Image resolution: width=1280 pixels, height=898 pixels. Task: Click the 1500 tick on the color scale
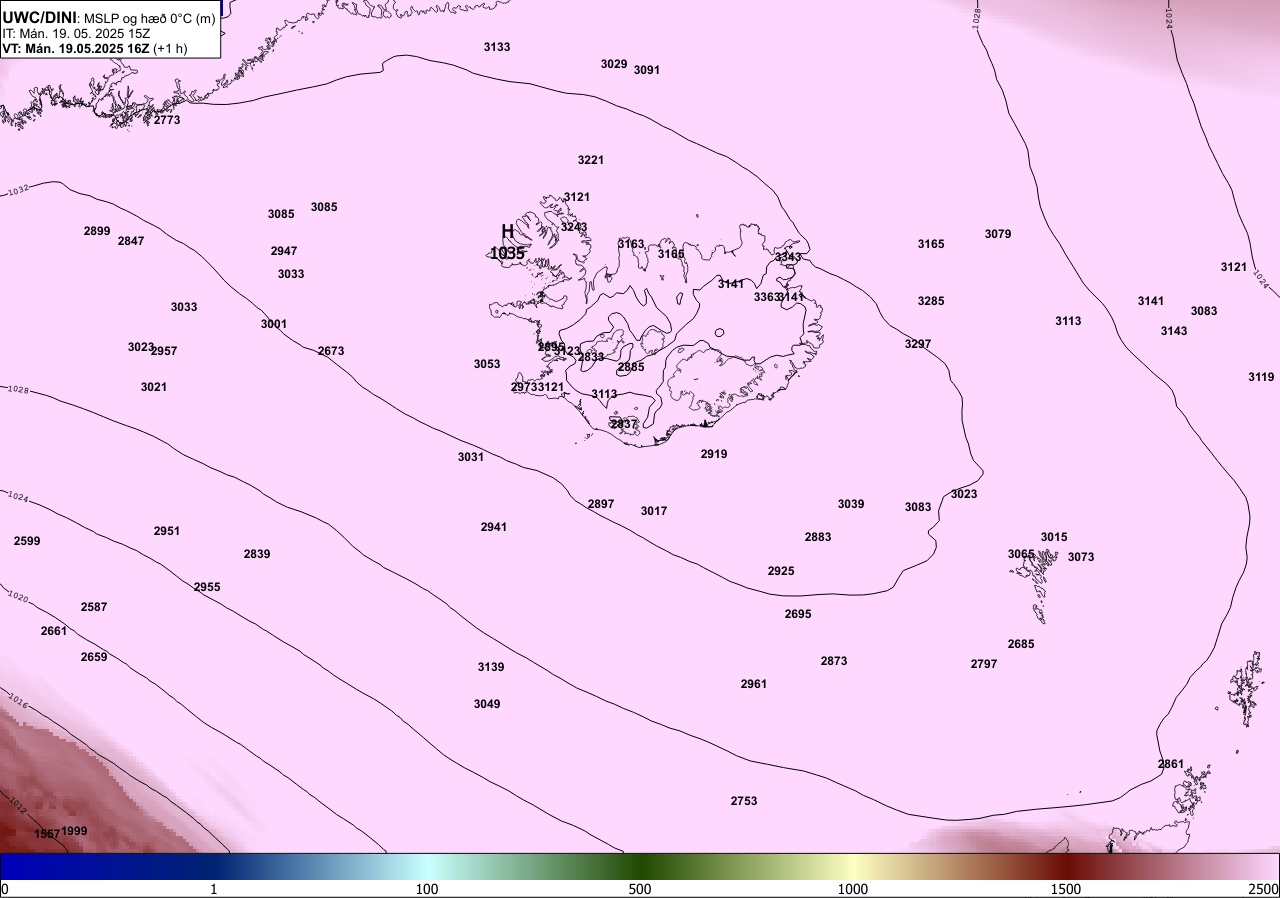(1066, 889)
